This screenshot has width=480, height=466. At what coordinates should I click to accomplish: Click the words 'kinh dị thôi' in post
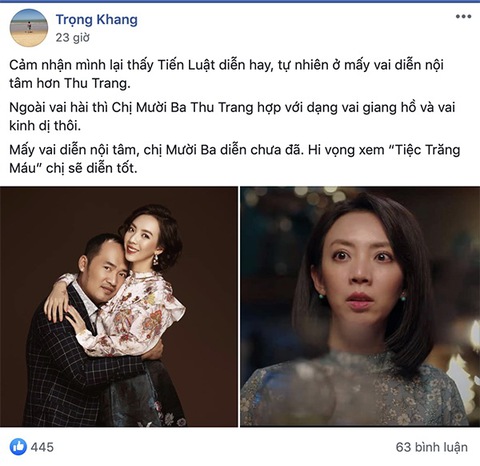click(x=45, y=126)
